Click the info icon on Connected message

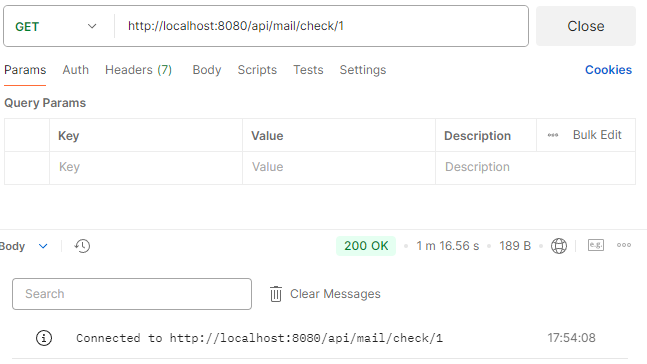coord(44,338)
